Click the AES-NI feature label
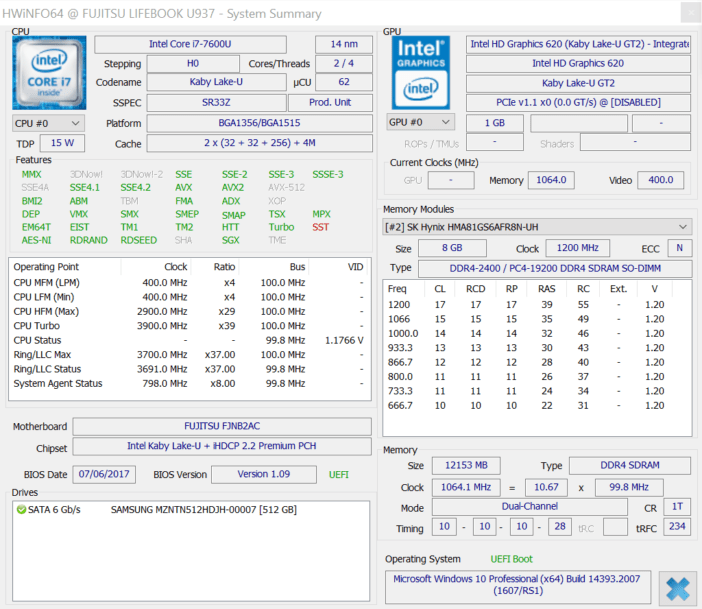702x609 pixels. (x=37, y=240)
